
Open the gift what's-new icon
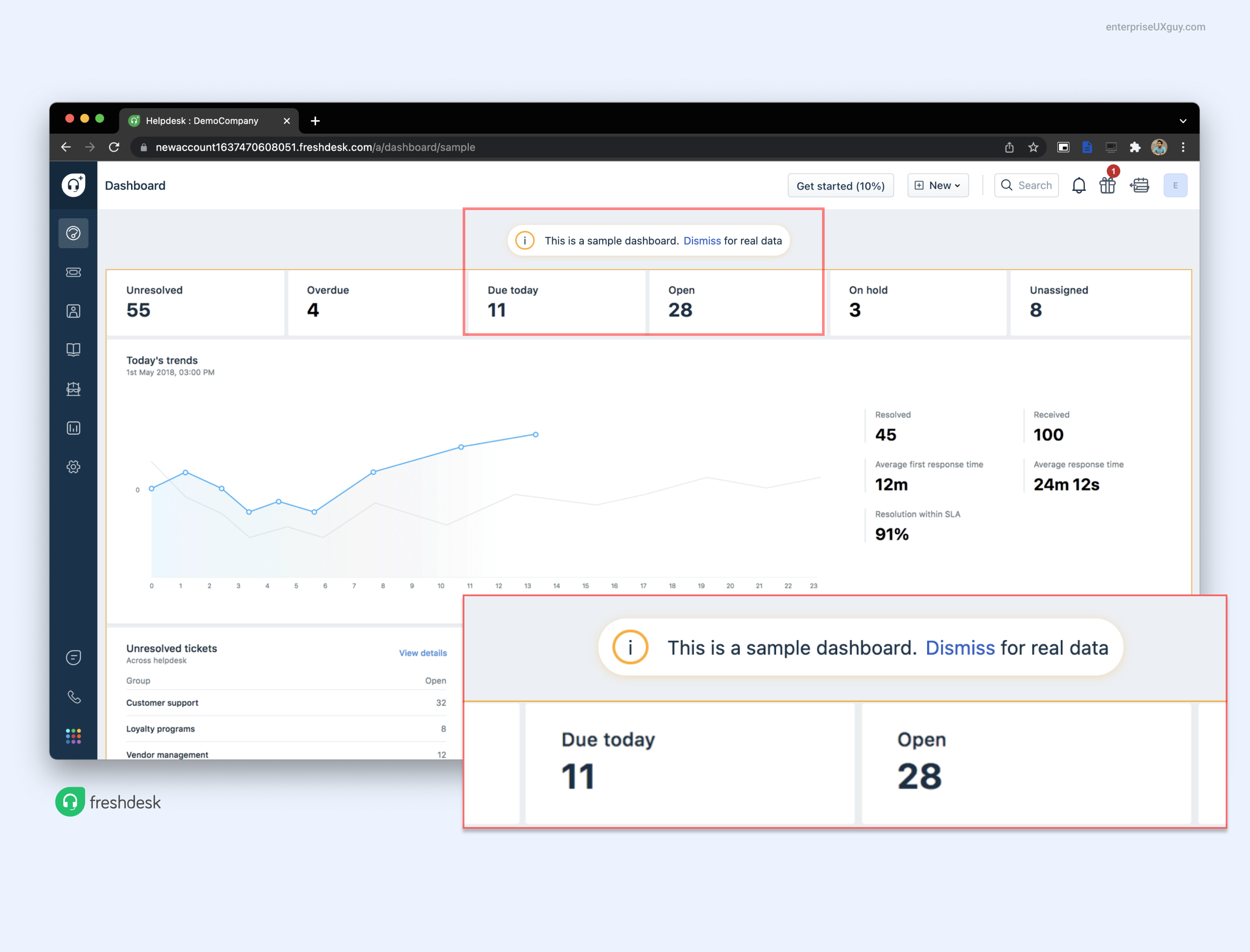click(1107, 185)
